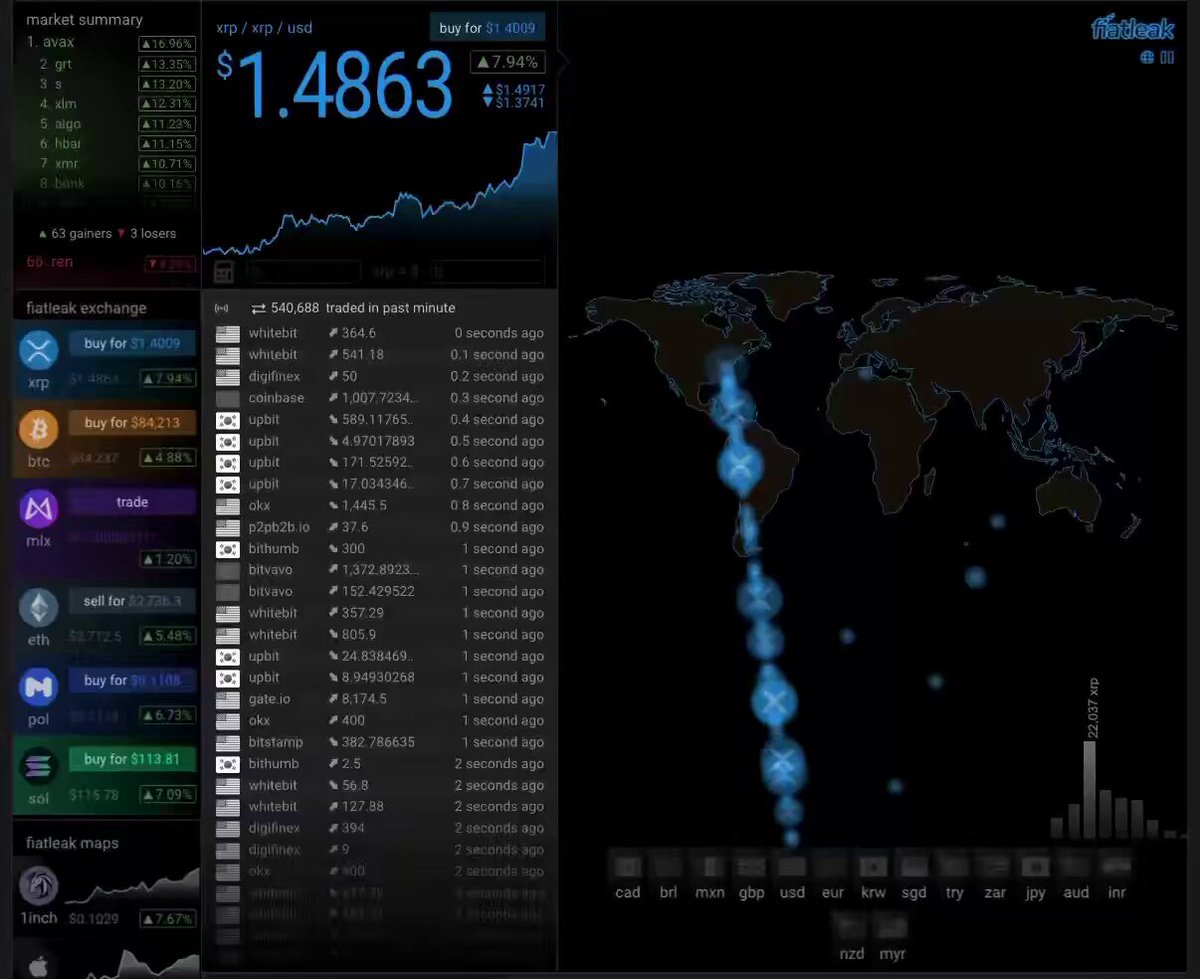
Task: Click the 7.94% change badge beside price
Action: 508,62
